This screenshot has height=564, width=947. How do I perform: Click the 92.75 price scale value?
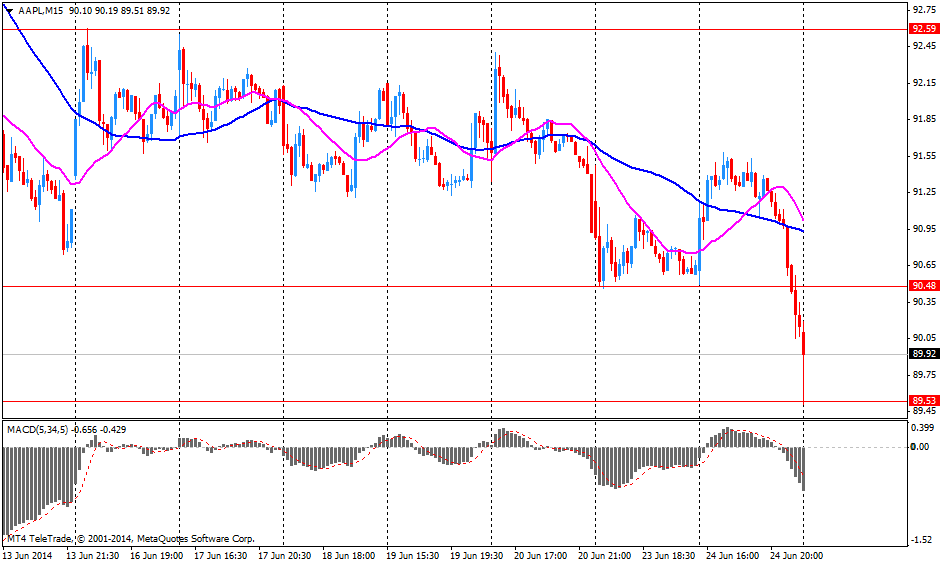[925, 10]
